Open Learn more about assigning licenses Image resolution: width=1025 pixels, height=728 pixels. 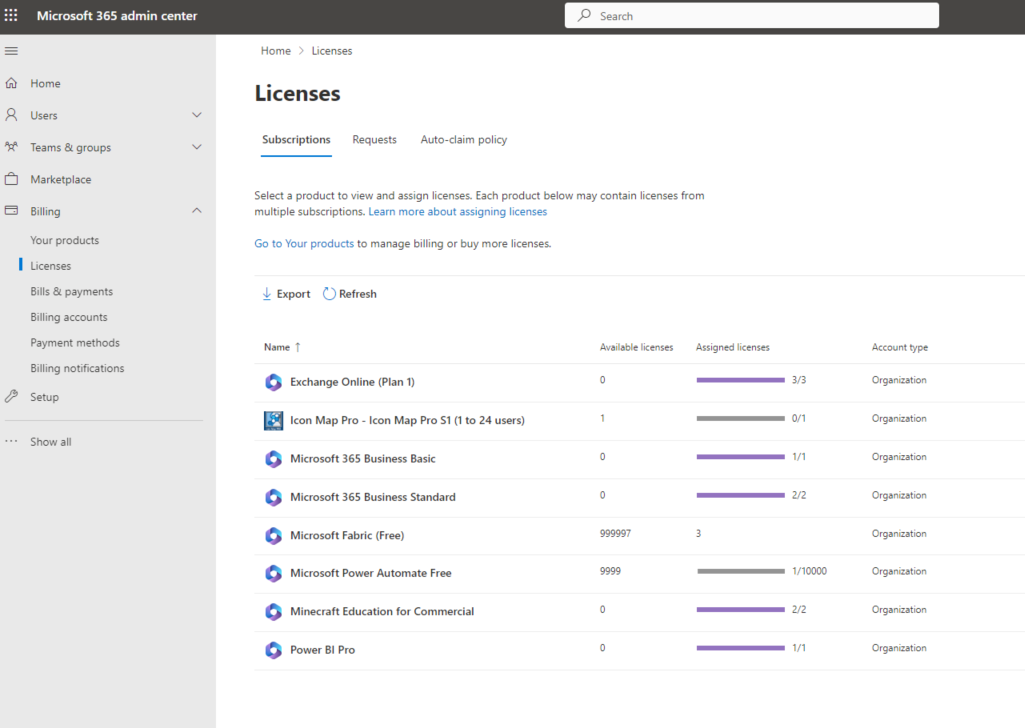[457, 211]
